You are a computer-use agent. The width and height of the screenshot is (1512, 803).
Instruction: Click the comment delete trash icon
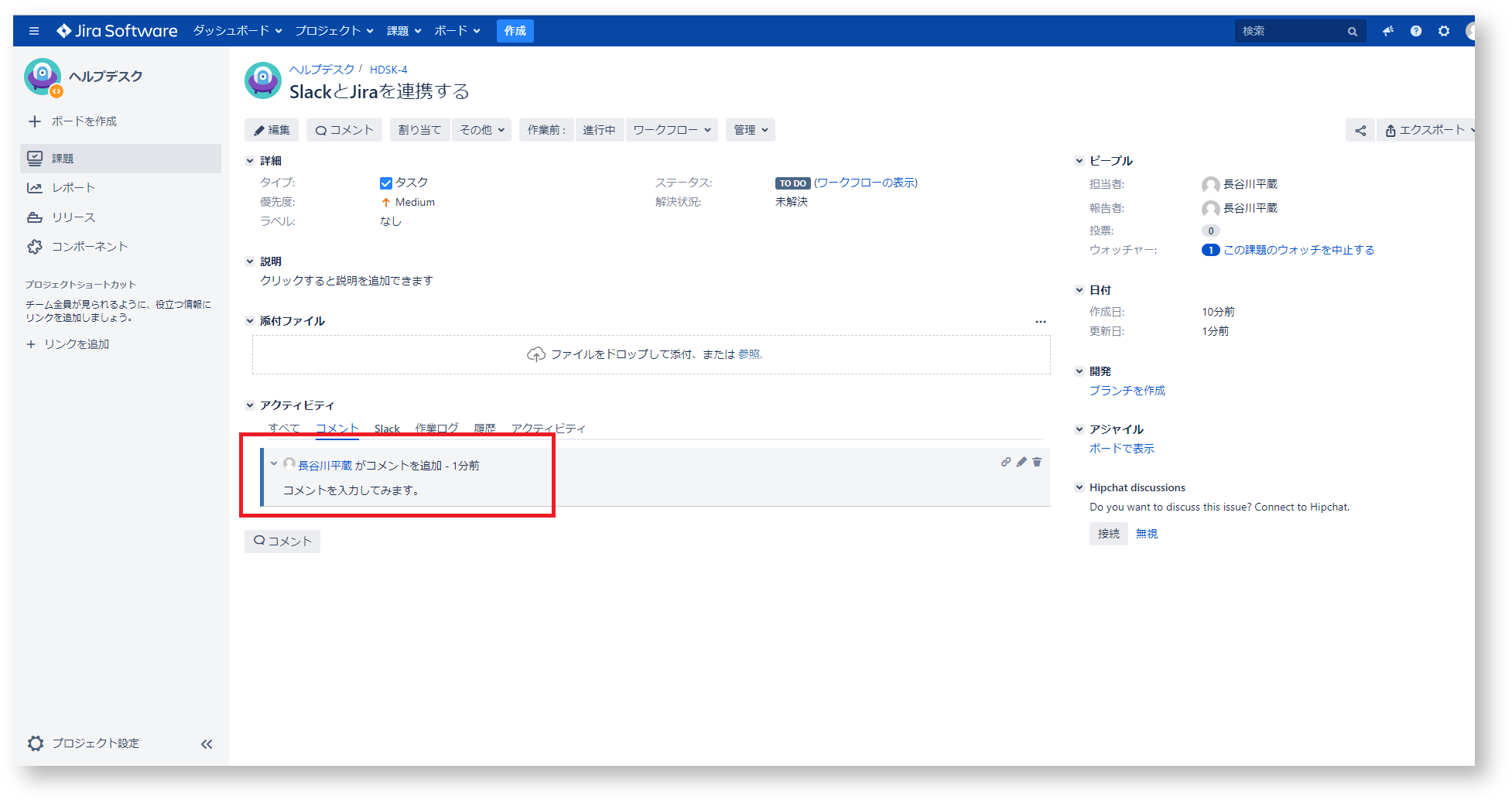(x=1037, y=462)
